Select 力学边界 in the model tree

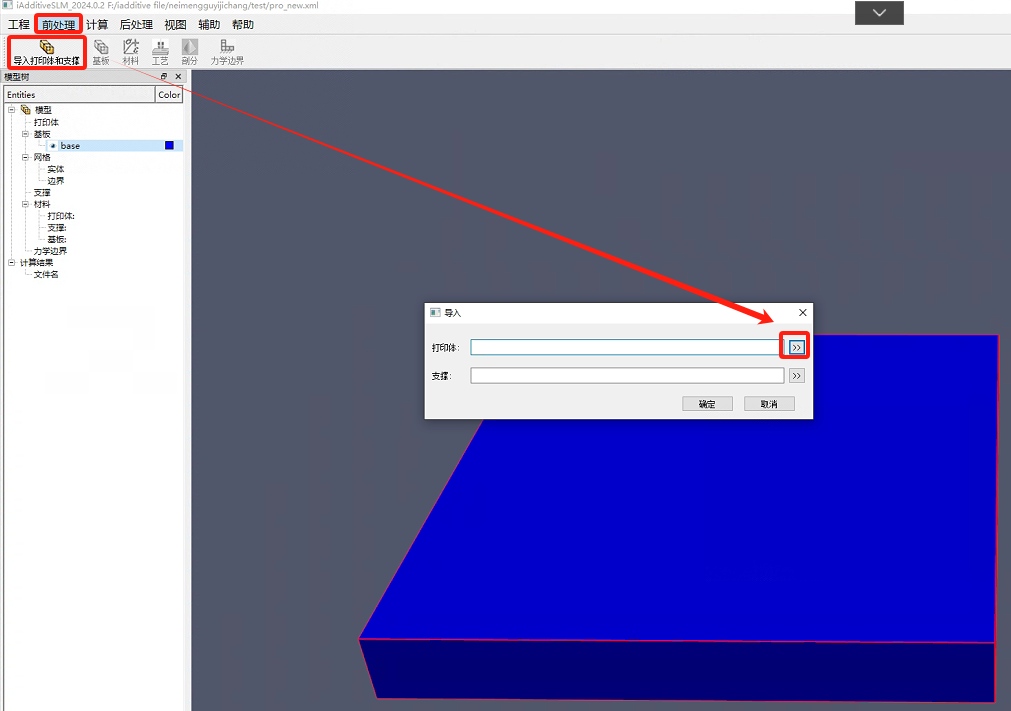point(50,251)
